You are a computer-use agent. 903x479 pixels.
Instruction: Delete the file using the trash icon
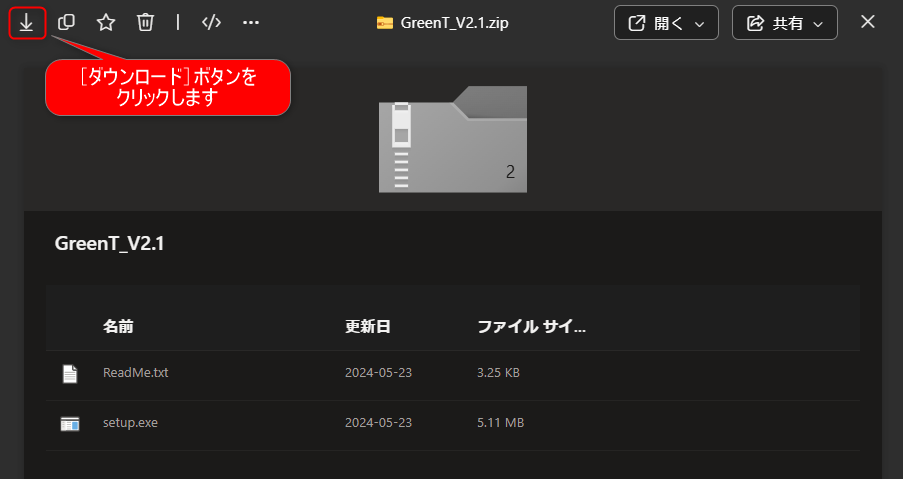[146, 22]
